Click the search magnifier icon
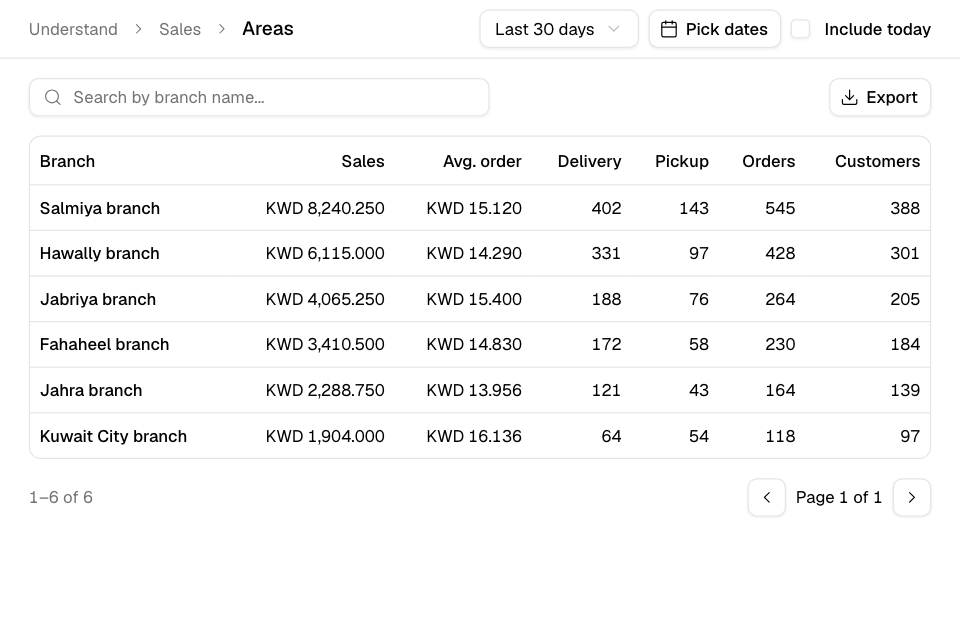 click(x=53, y=97)
